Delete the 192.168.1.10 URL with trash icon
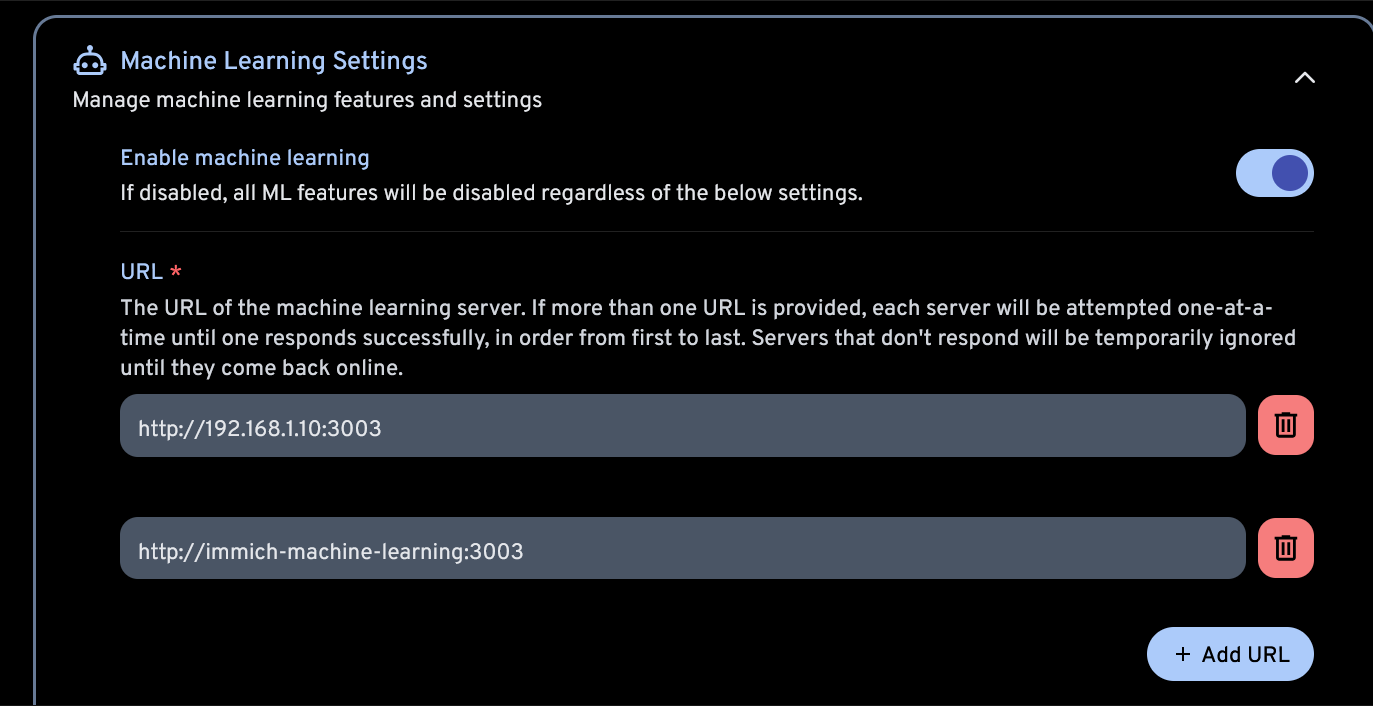Image resolution: width=1373 pixels, height=706 pixels. click(x=1285, y=425)
